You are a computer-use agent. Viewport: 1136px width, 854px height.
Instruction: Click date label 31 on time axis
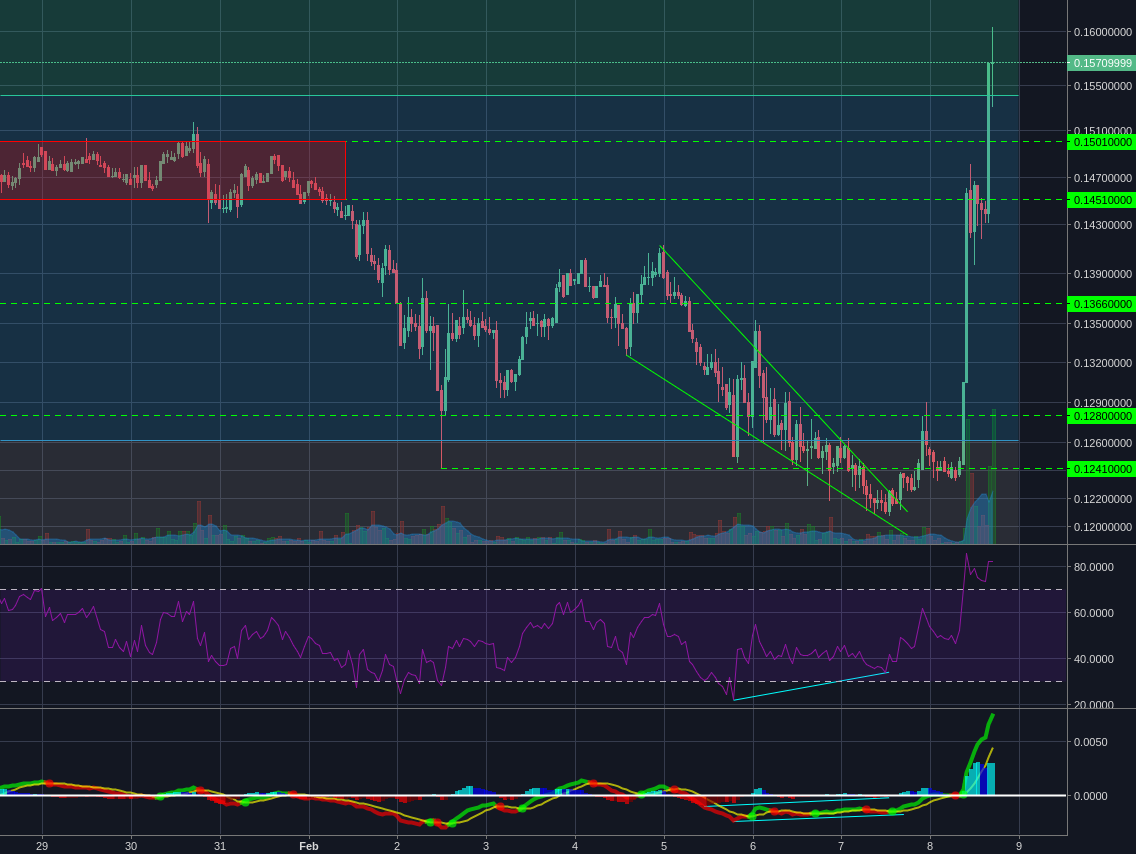click(220, 845)
